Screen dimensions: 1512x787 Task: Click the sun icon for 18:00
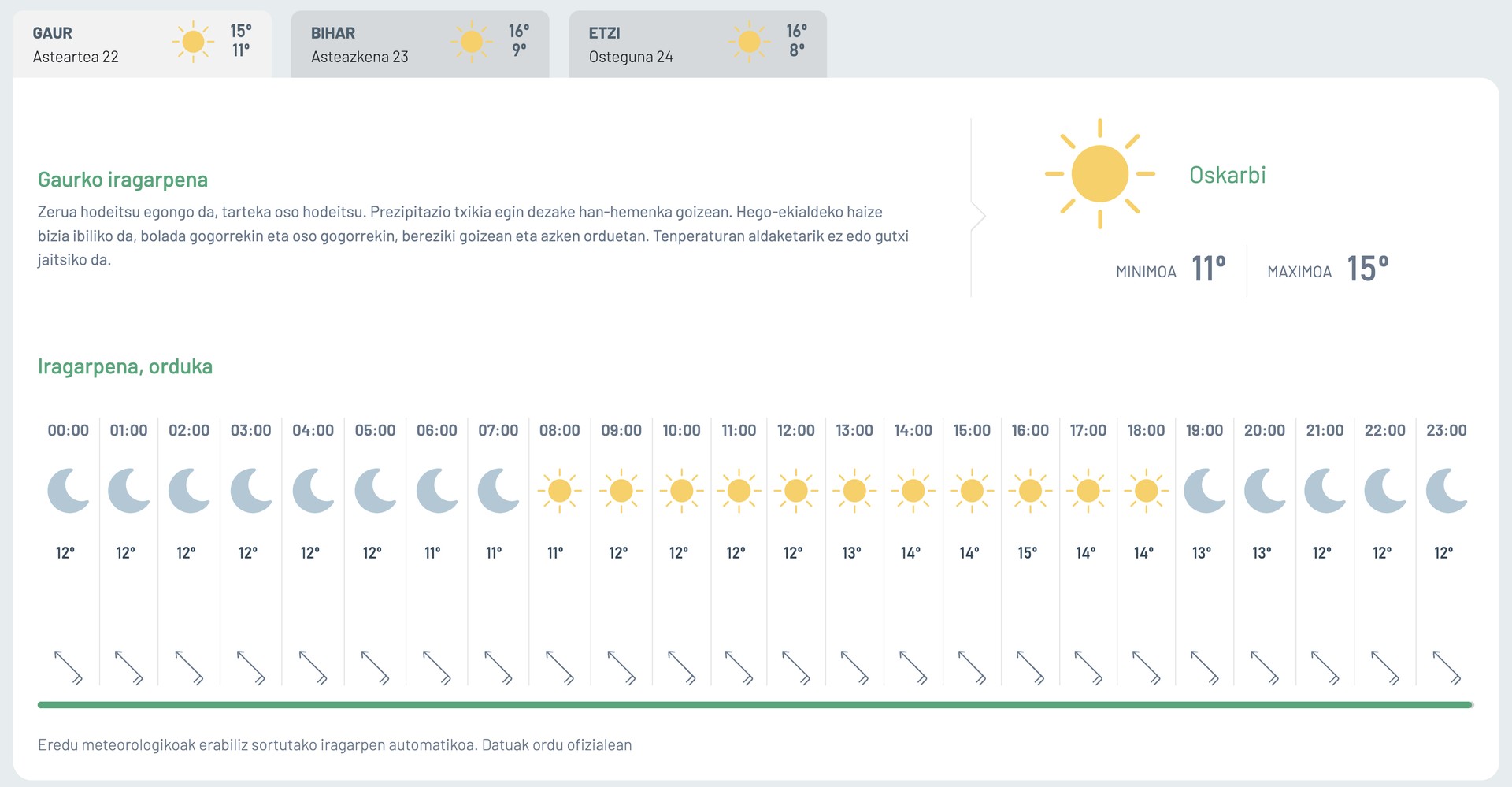point(1147,491)
